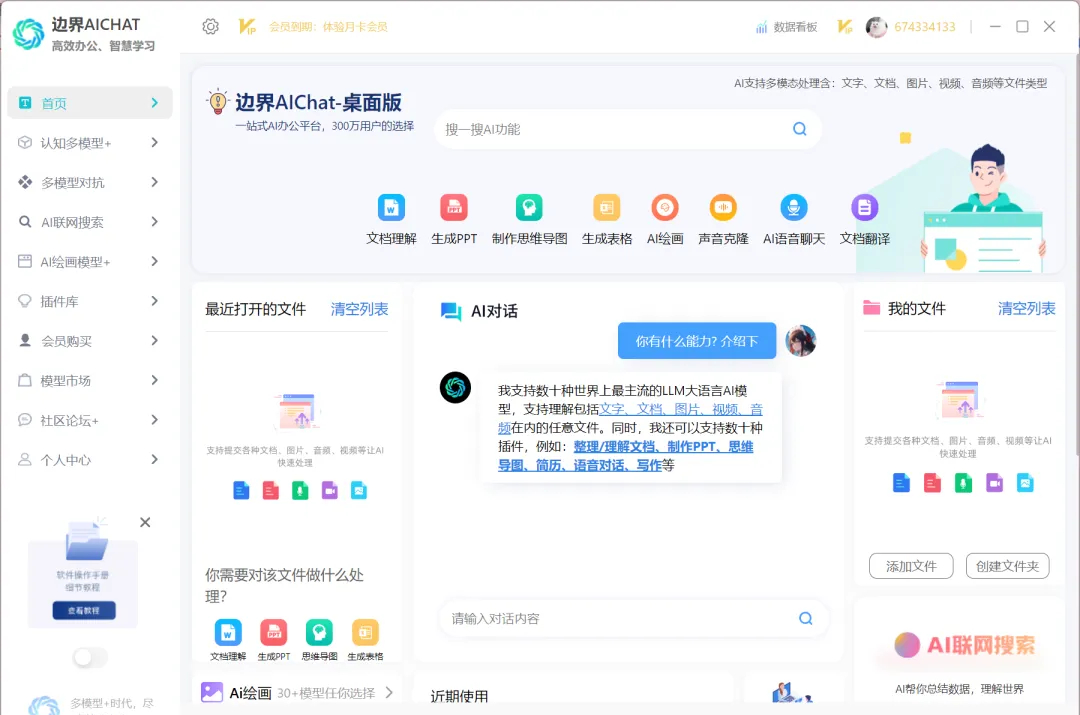Open 声音克隆 voice clone tool
This screenshot has height=715, width=1080.
(x=723, y=208)
